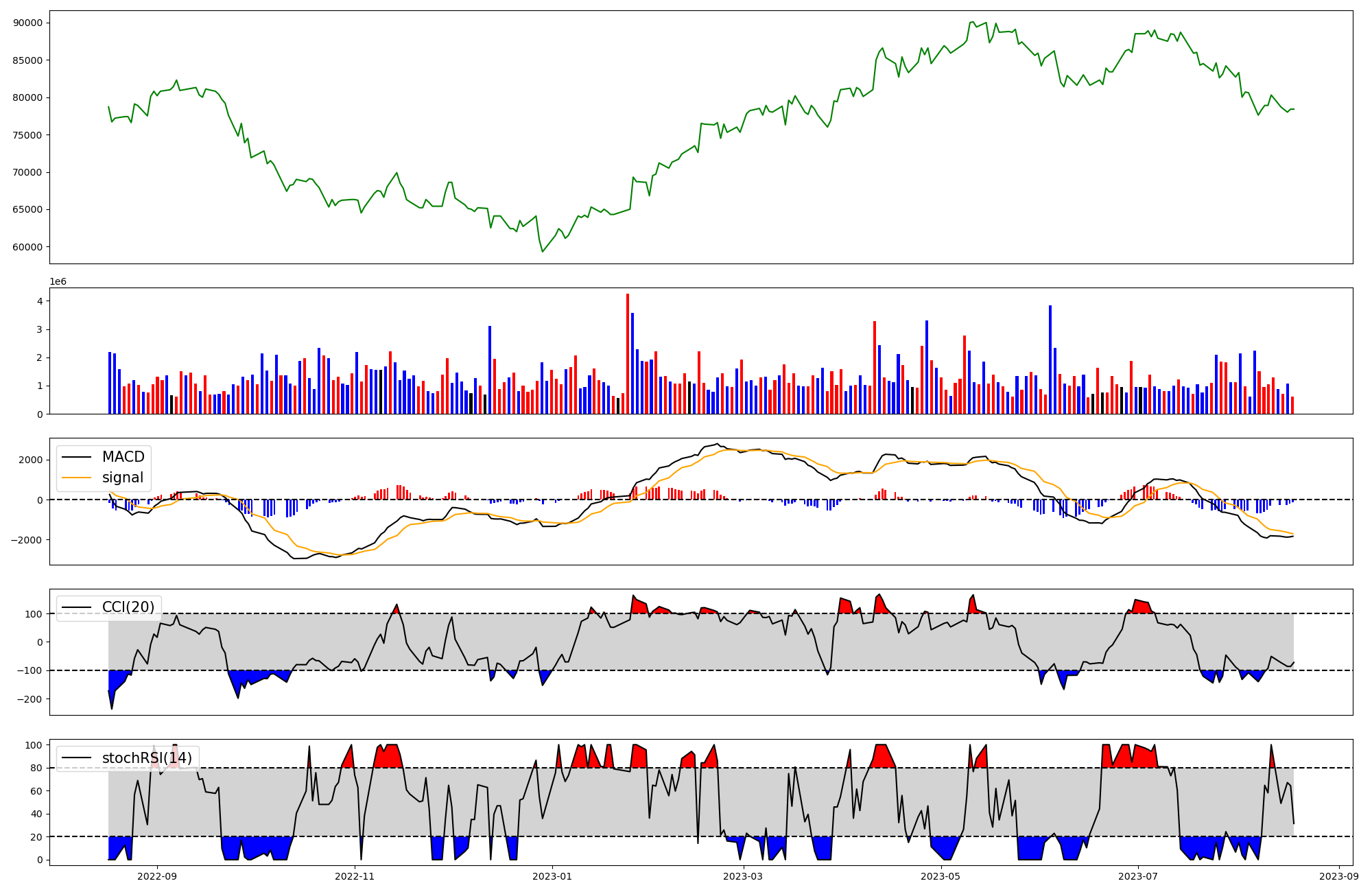The width and height of the screenshot is (1372, 892).
Task: Click the 2023-09 x-axis date label
Action: (x=1338, y=876)
